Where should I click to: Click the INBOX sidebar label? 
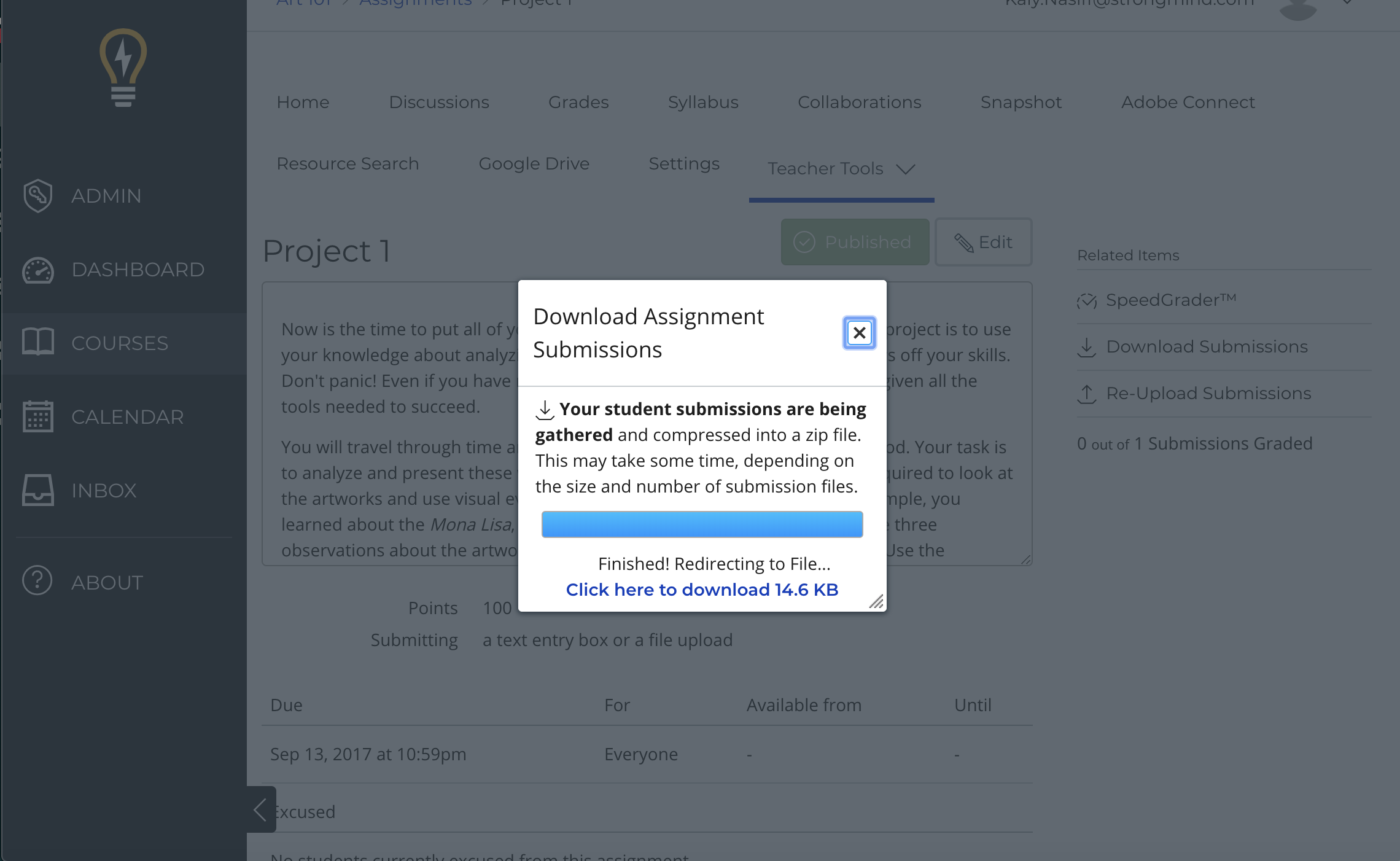coord(104,491)
